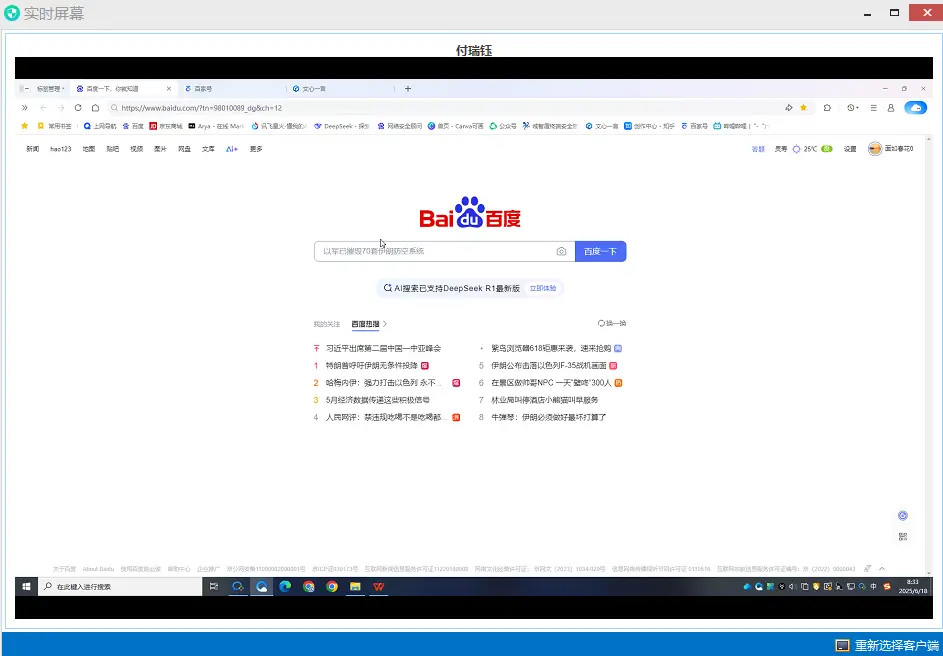
Task: Click browser back arrow
Action: (43, 108)
